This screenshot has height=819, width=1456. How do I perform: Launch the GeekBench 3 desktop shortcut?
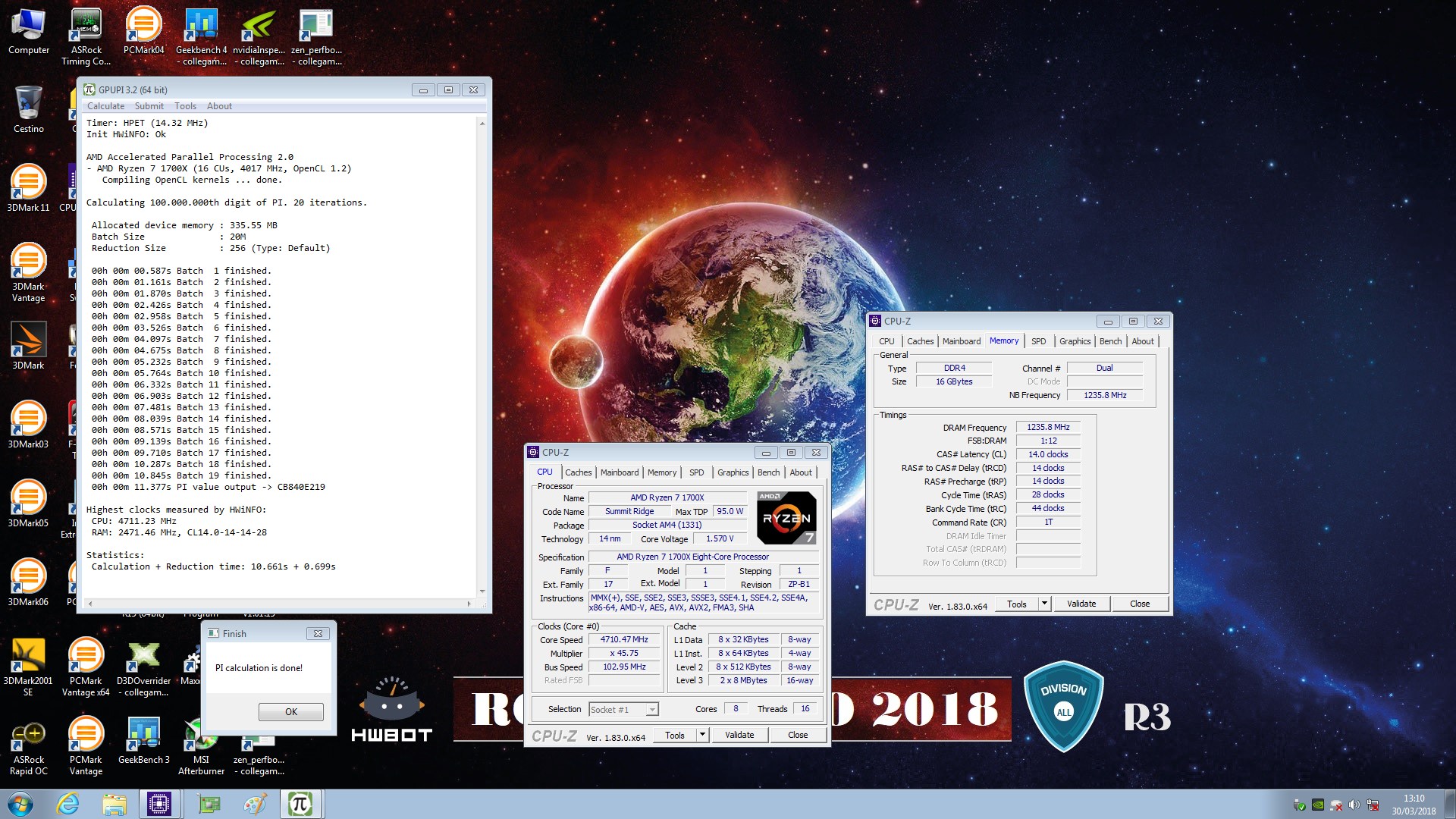(x=143, y=740)
